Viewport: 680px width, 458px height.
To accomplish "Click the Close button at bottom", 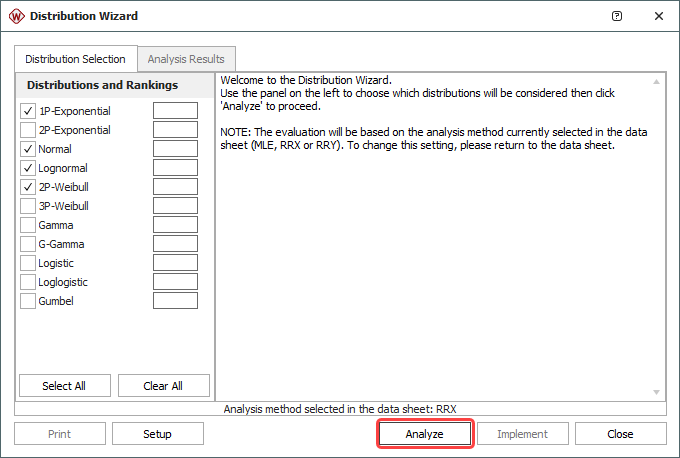I will (x=619, y=434).
